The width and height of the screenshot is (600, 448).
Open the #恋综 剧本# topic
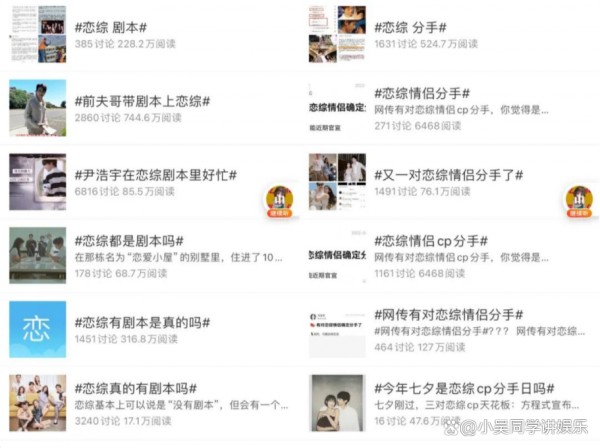(111, 28)
